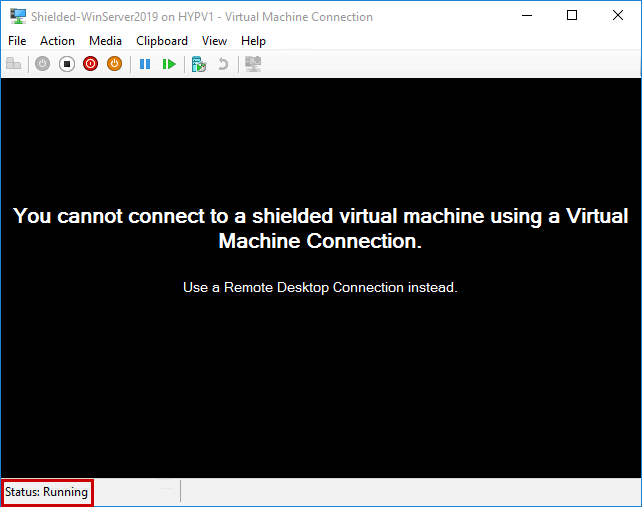
Task: Create a checkpoint of the VM
Action: (199, 64)
